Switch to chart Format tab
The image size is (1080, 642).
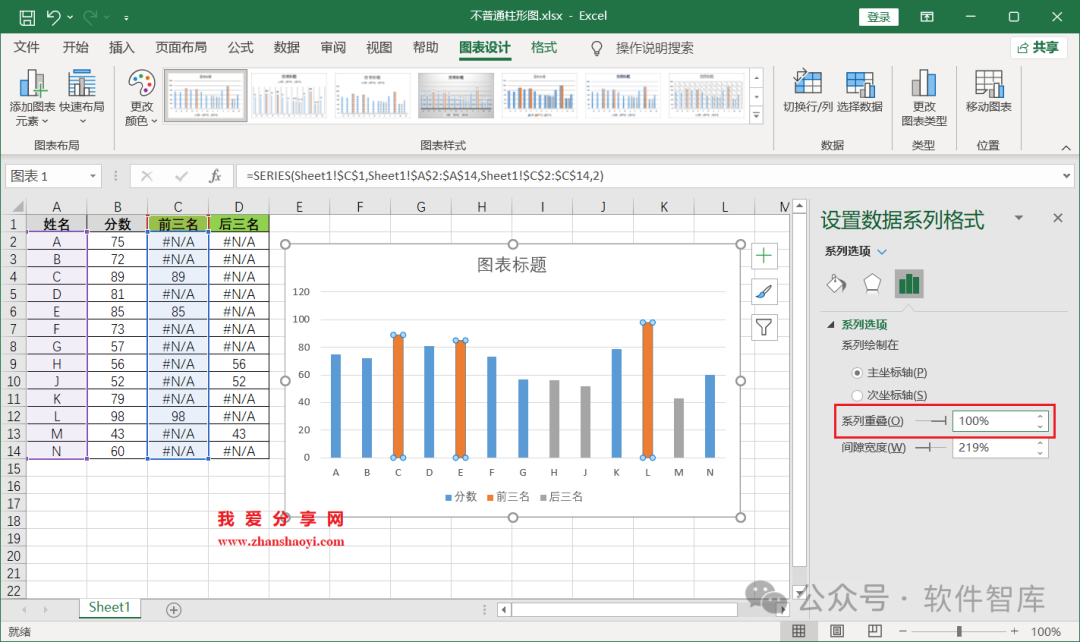[x=544, y=48]
